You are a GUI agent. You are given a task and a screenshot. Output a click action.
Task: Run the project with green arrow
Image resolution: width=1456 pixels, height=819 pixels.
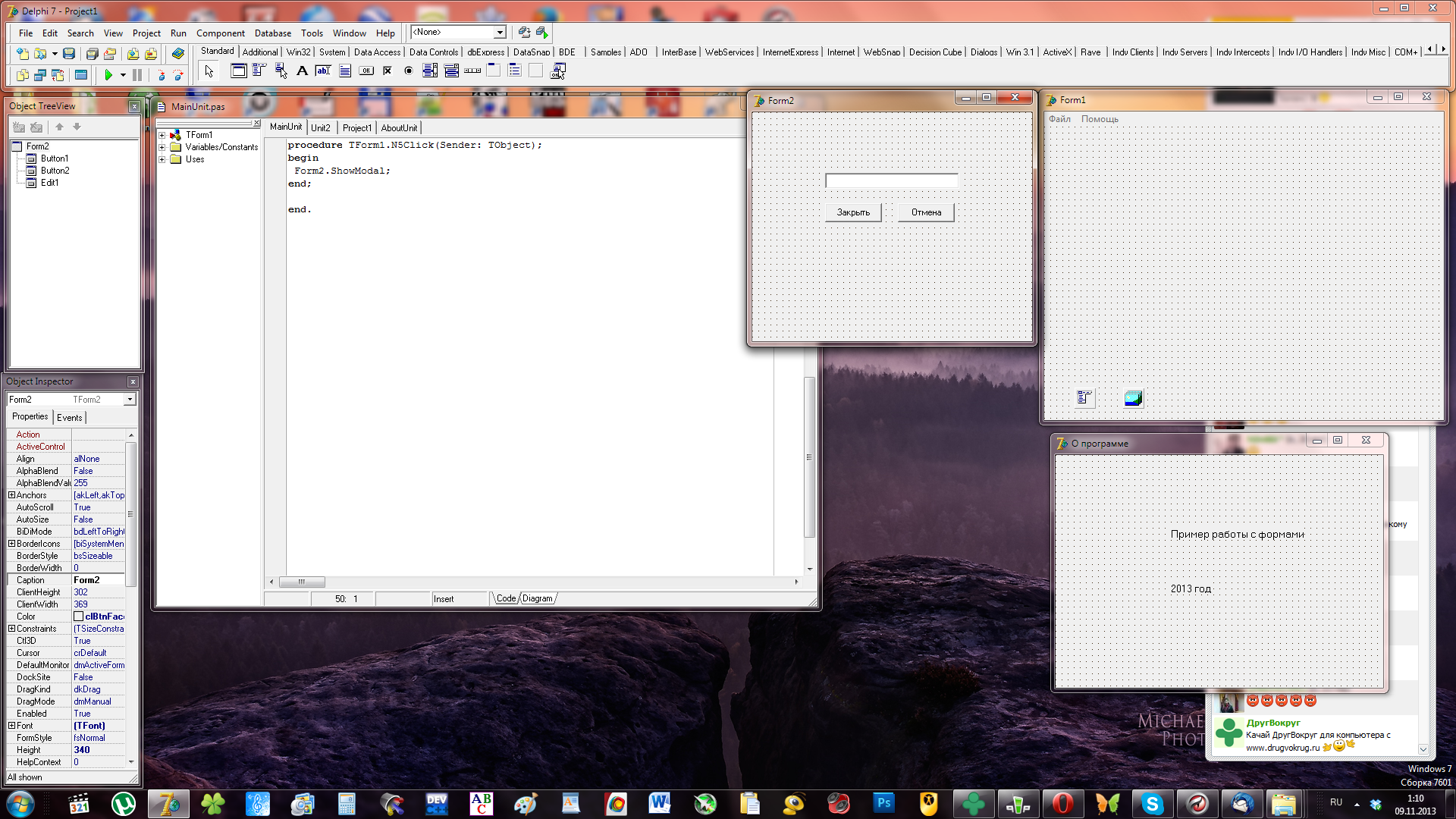pos(108,75)
